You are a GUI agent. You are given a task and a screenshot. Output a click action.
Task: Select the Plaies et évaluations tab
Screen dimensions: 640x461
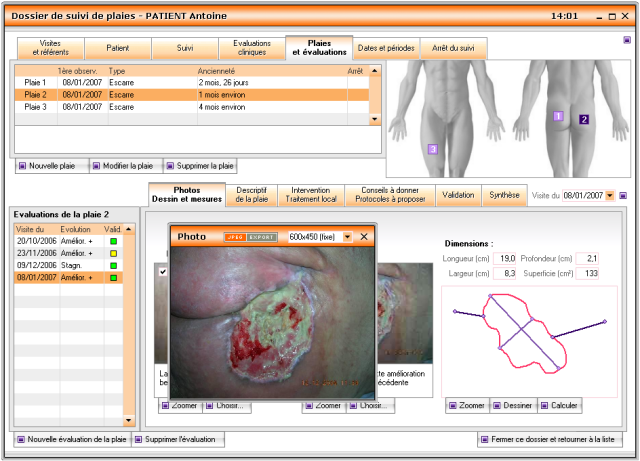(x=319, y=48)
